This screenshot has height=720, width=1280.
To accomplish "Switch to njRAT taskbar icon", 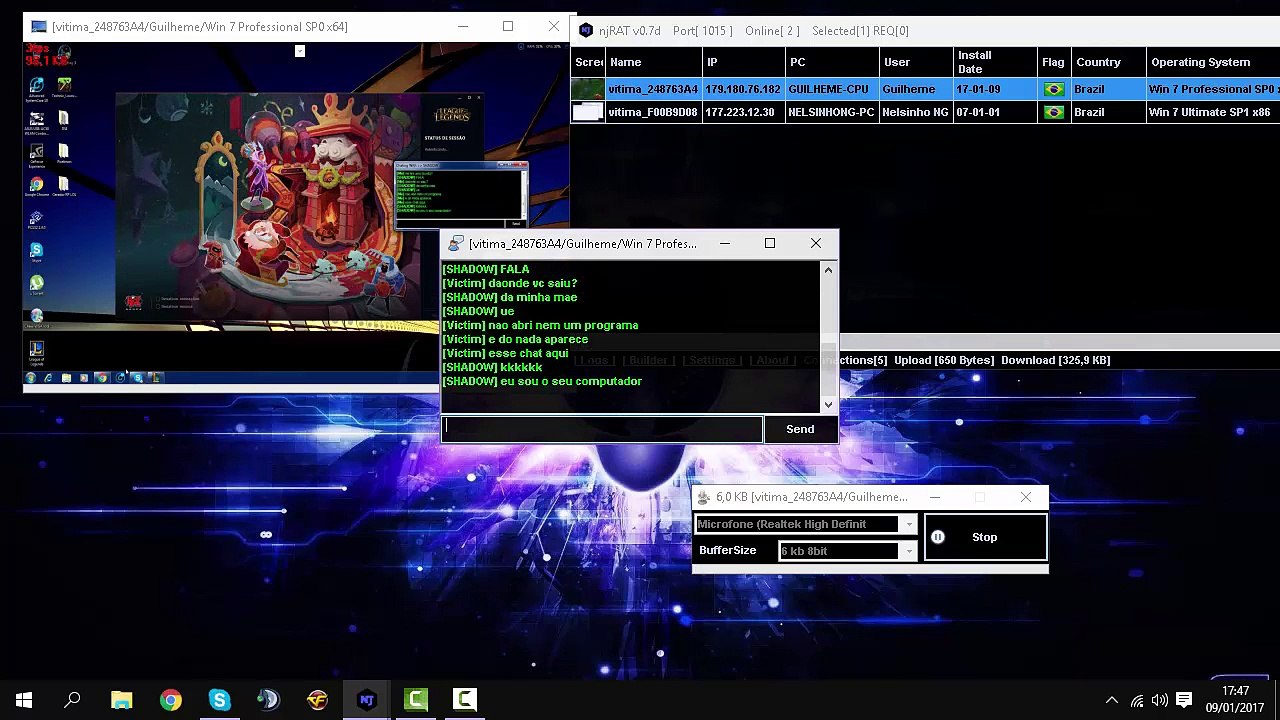I will tap(366, 700).
